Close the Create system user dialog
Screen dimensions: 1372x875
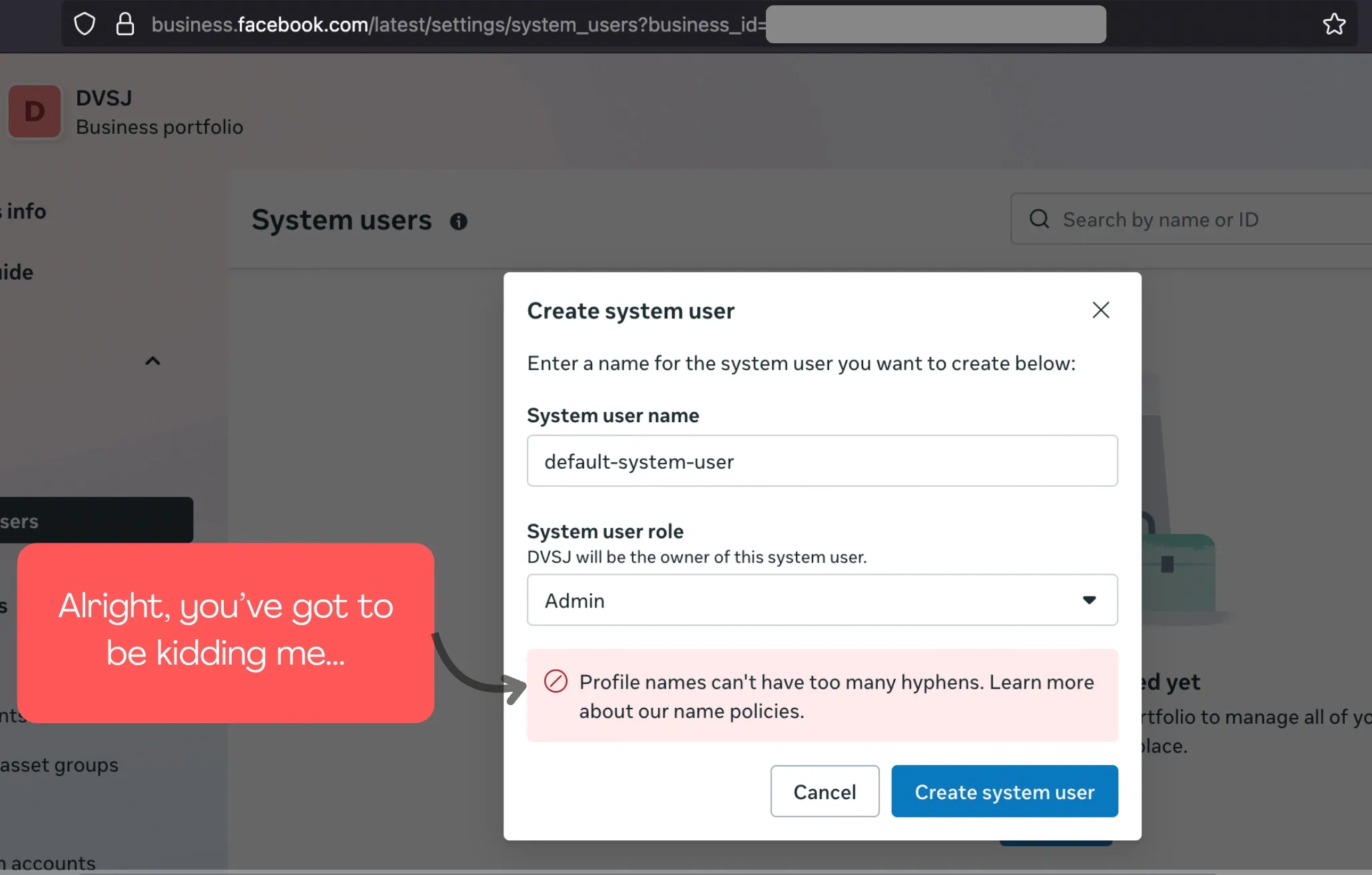[x=1100, y=310]
